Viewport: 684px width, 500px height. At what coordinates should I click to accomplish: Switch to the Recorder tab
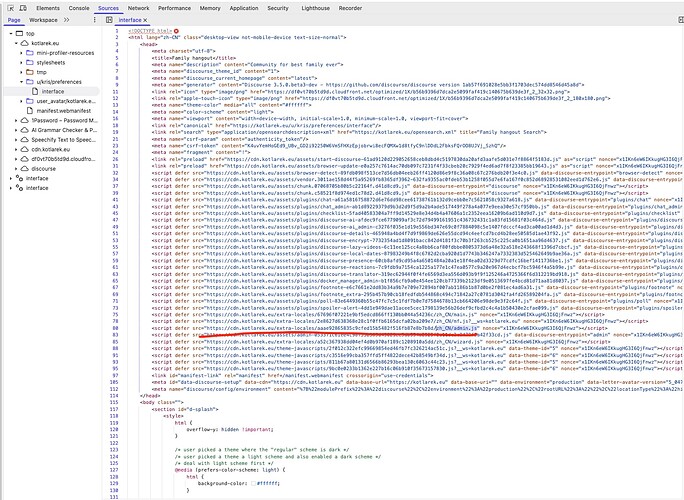[350, 8]
